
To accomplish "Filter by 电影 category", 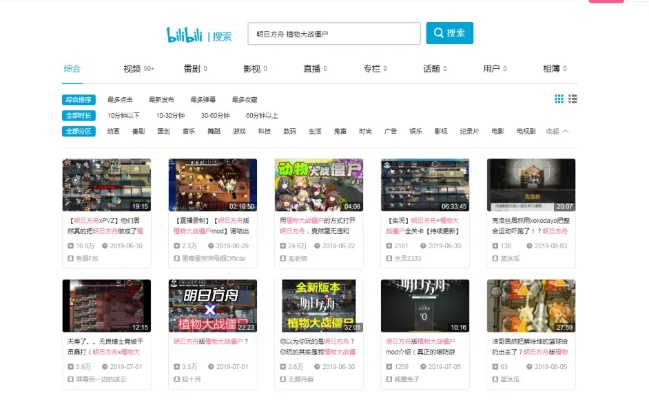I will [x=498, y=131].
